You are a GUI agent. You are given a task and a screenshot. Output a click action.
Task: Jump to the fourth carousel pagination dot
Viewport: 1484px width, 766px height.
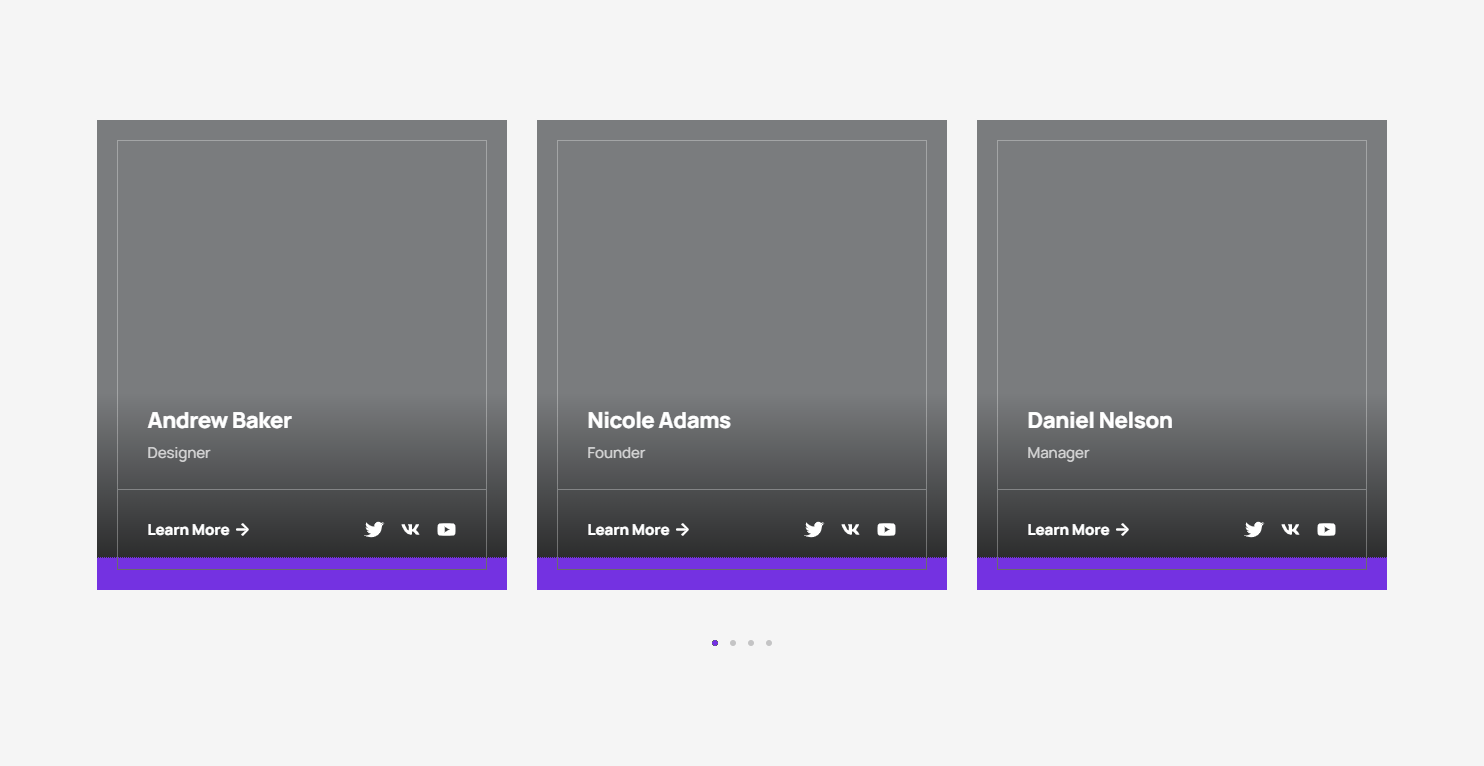(769, 643)
